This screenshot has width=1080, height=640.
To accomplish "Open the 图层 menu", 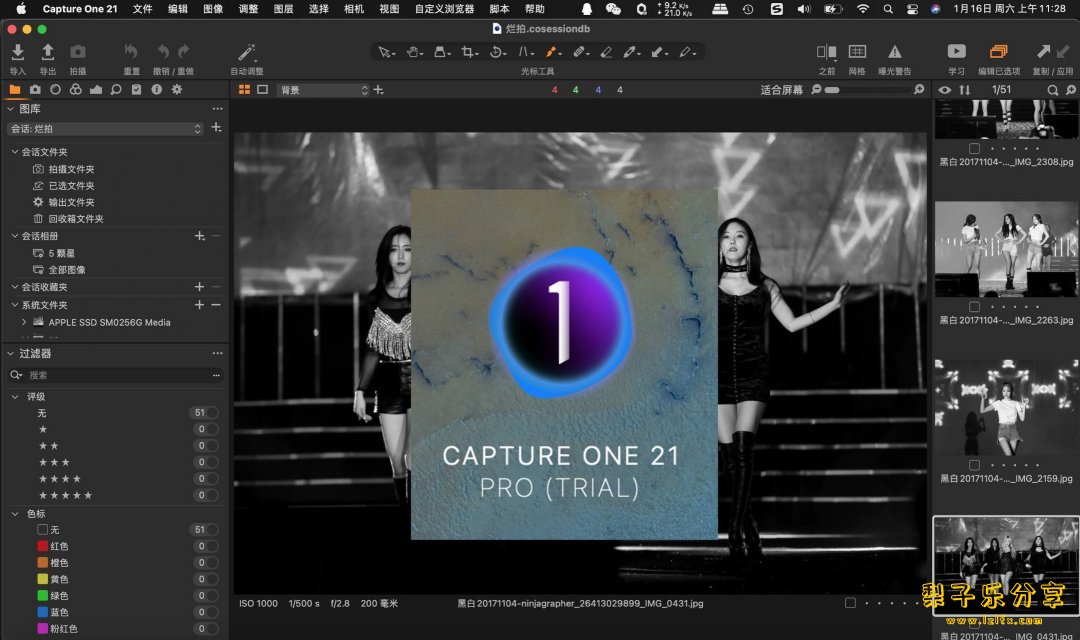I will click(x=283, y=9).
